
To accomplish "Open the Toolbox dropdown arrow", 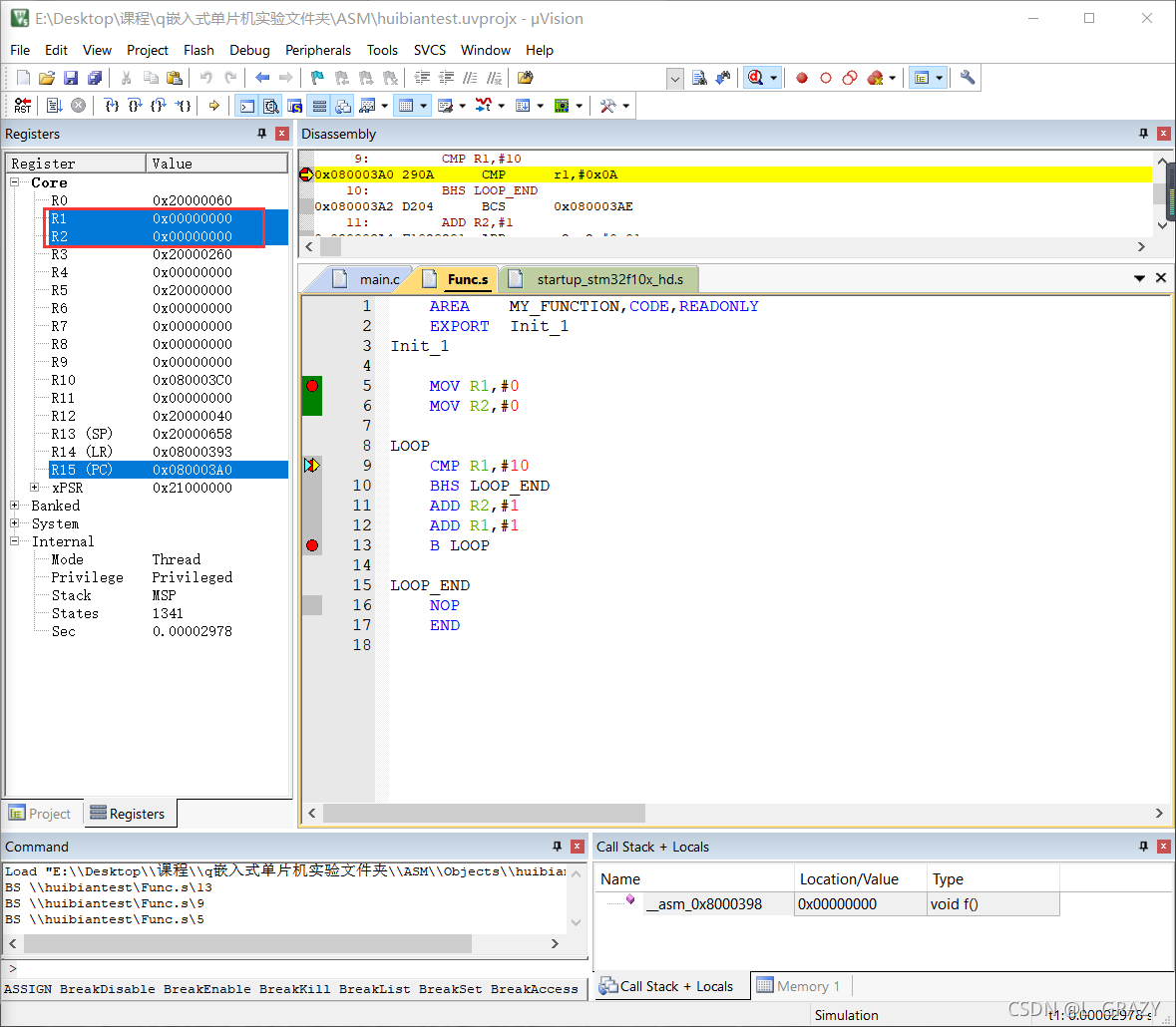I will 626,106.
